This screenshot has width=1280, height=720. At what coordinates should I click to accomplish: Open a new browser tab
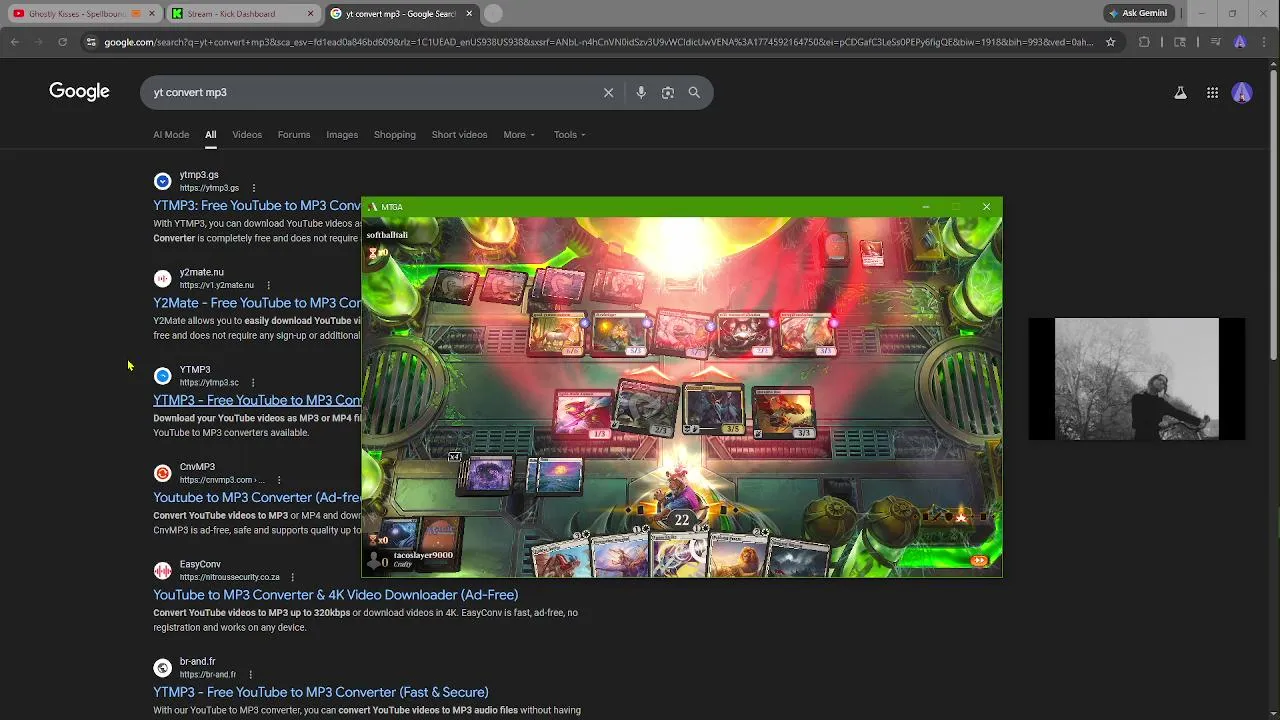(493, 14)
